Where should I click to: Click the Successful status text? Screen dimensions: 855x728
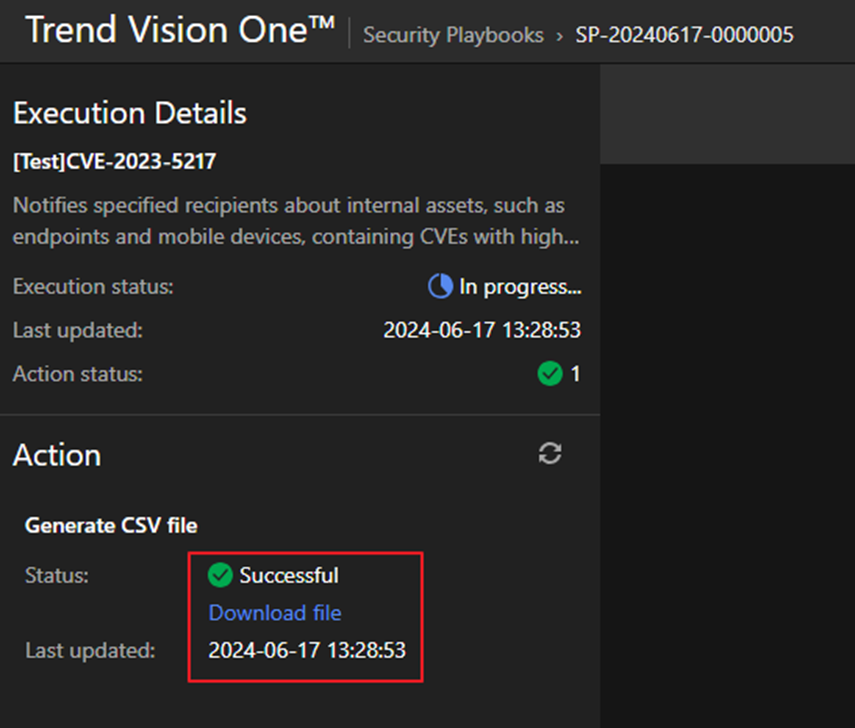click(289, 576)
